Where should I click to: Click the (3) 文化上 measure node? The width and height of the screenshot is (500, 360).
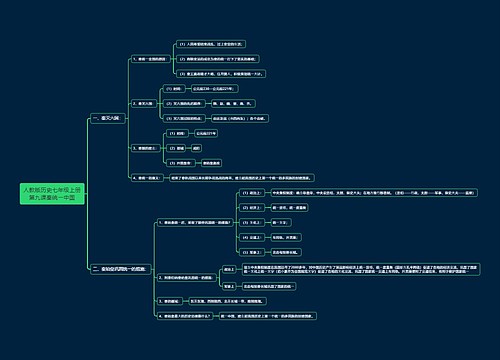click(252, 222)
